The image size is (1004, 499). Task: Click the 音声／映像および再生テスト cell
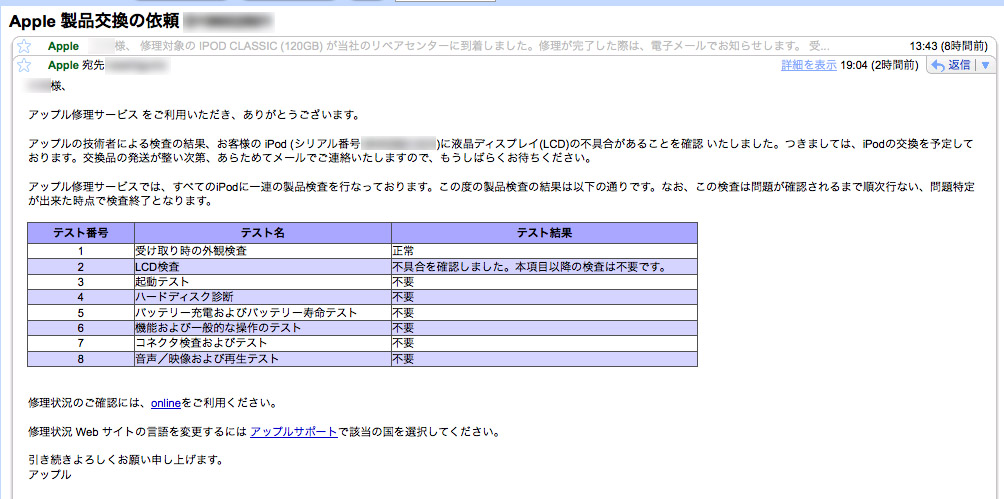[x=263, y=359]
